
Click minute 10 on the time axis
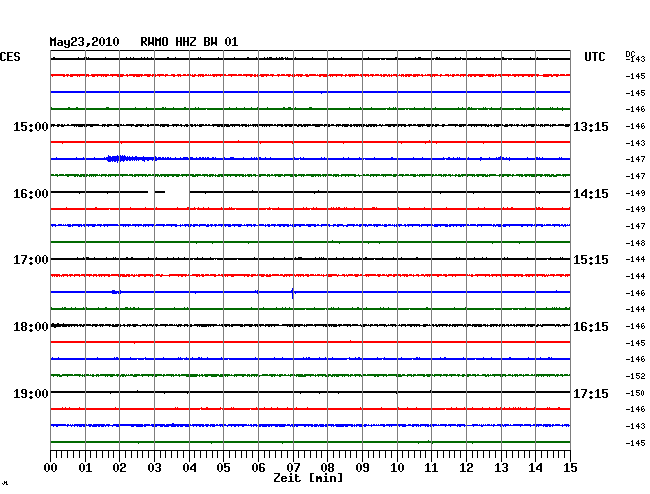pyautogui.click(x=397, y=468)
